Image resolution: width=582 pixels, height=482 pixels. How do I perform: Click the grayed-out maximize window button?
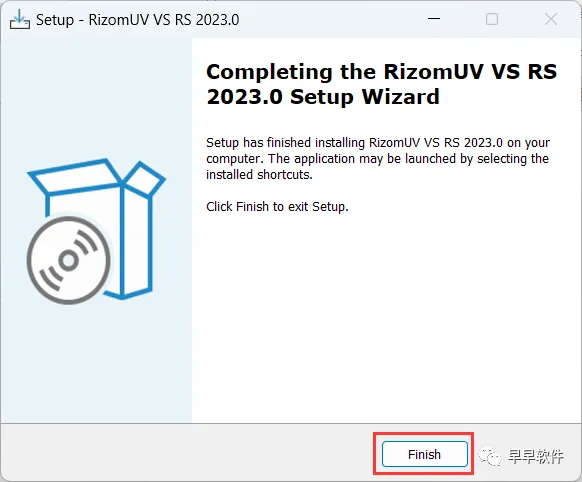point(492,19)
